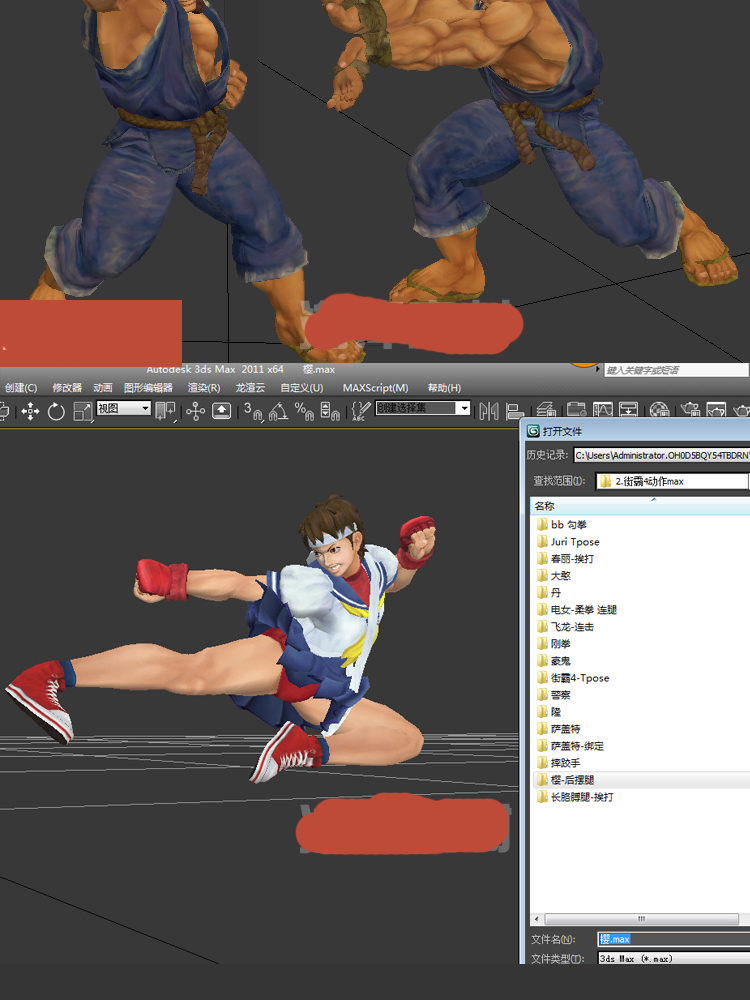Select the Move tool in the toolbar
This screenshot has width=750, height=1000.
pyautogui.click(x=30, y=411)
